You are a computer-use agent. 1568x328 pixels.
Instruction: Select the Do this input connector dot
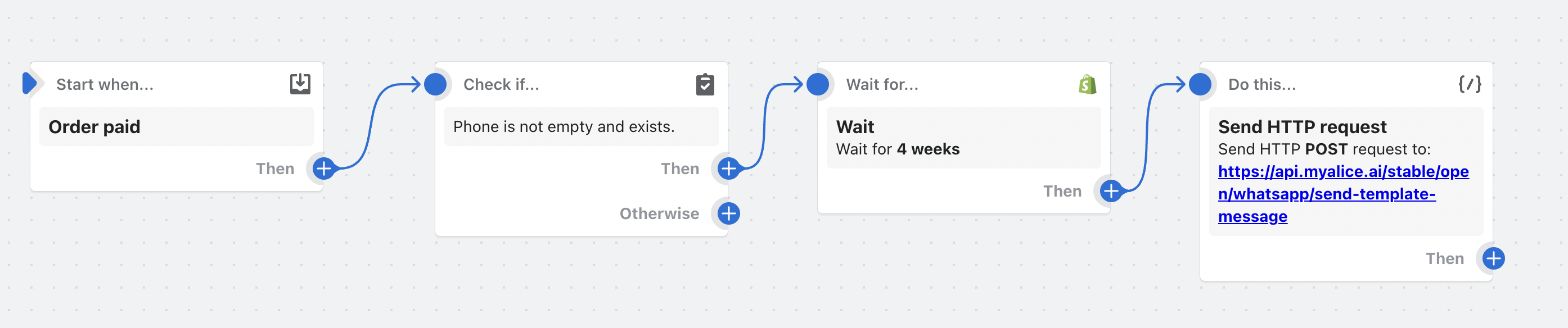tap(1200, 84)
